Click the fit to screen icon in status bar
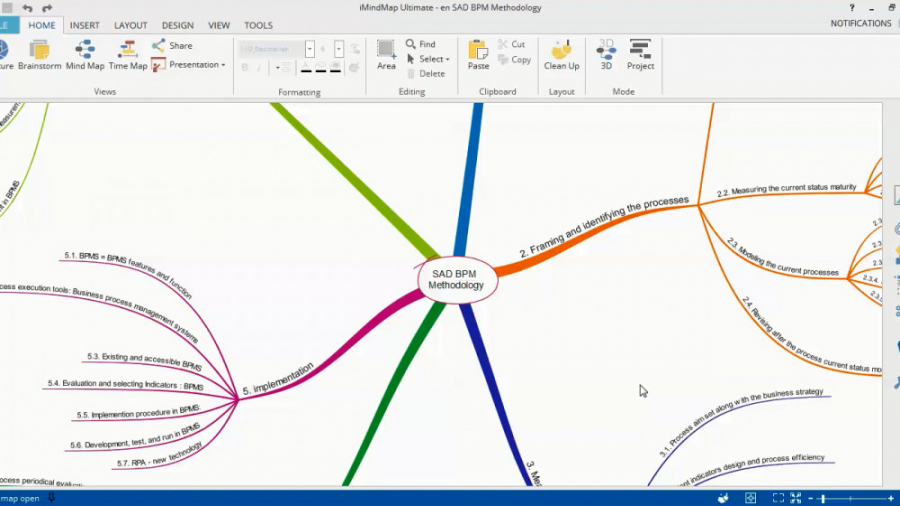This screenshot has height=506, width=900. 778,498
